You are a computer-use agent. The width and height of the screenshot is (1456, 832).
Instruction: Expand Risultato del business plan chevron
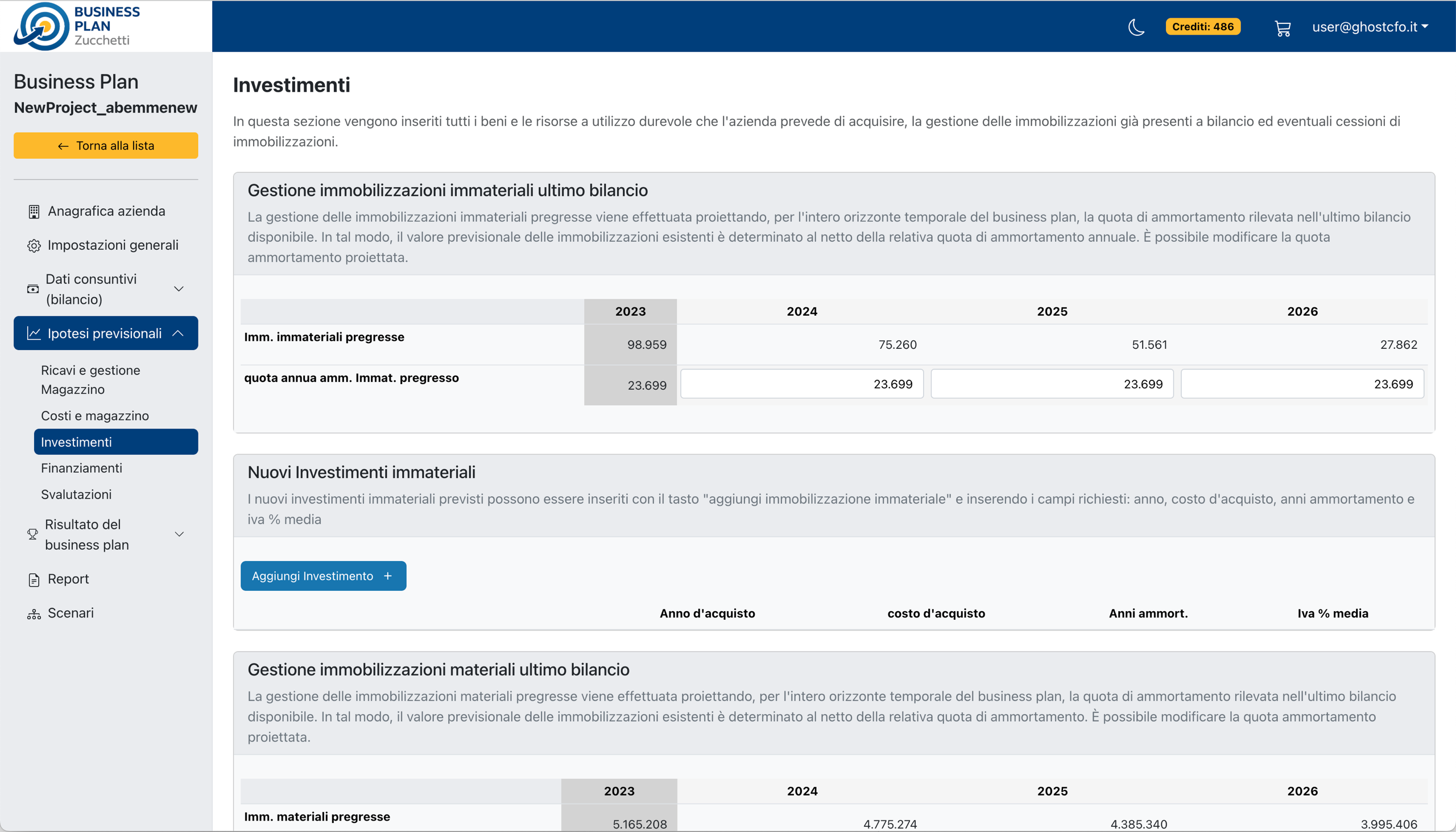[179, 534]
